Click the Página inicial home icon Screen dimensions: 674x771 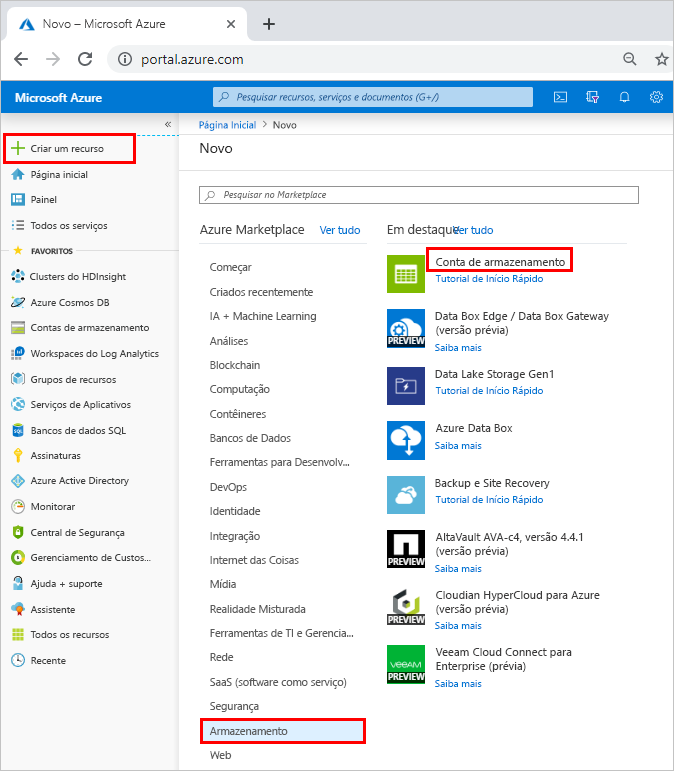(x=18, y=174)
